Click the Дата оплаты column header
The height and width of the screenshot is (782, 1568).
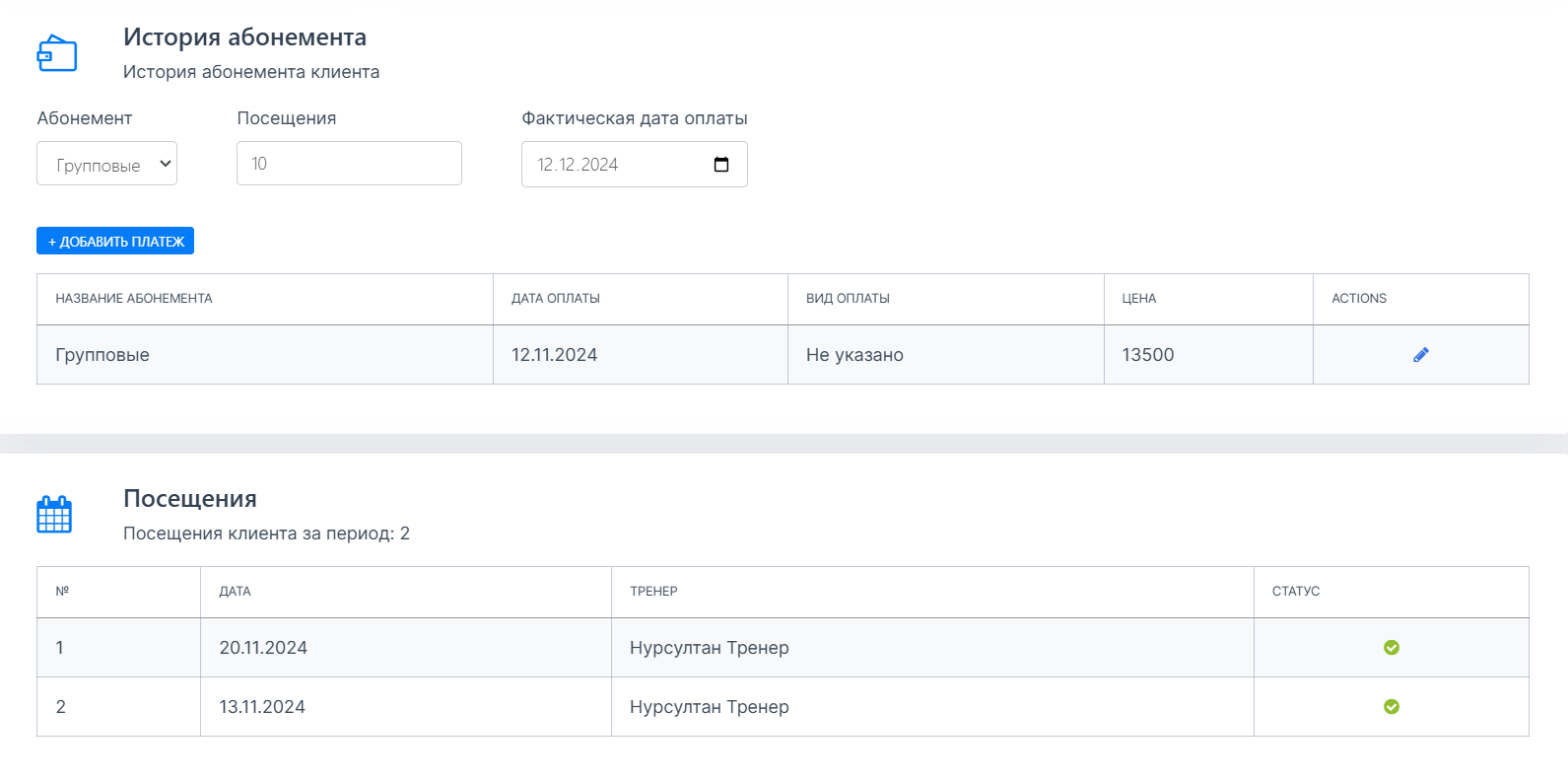[556, 299]
